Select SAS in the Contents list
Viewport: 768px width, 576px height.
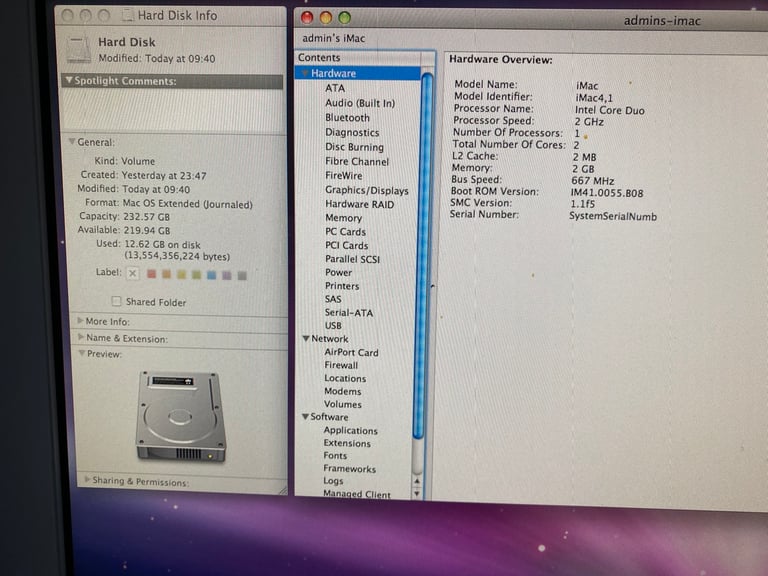[x=333, y=299]
